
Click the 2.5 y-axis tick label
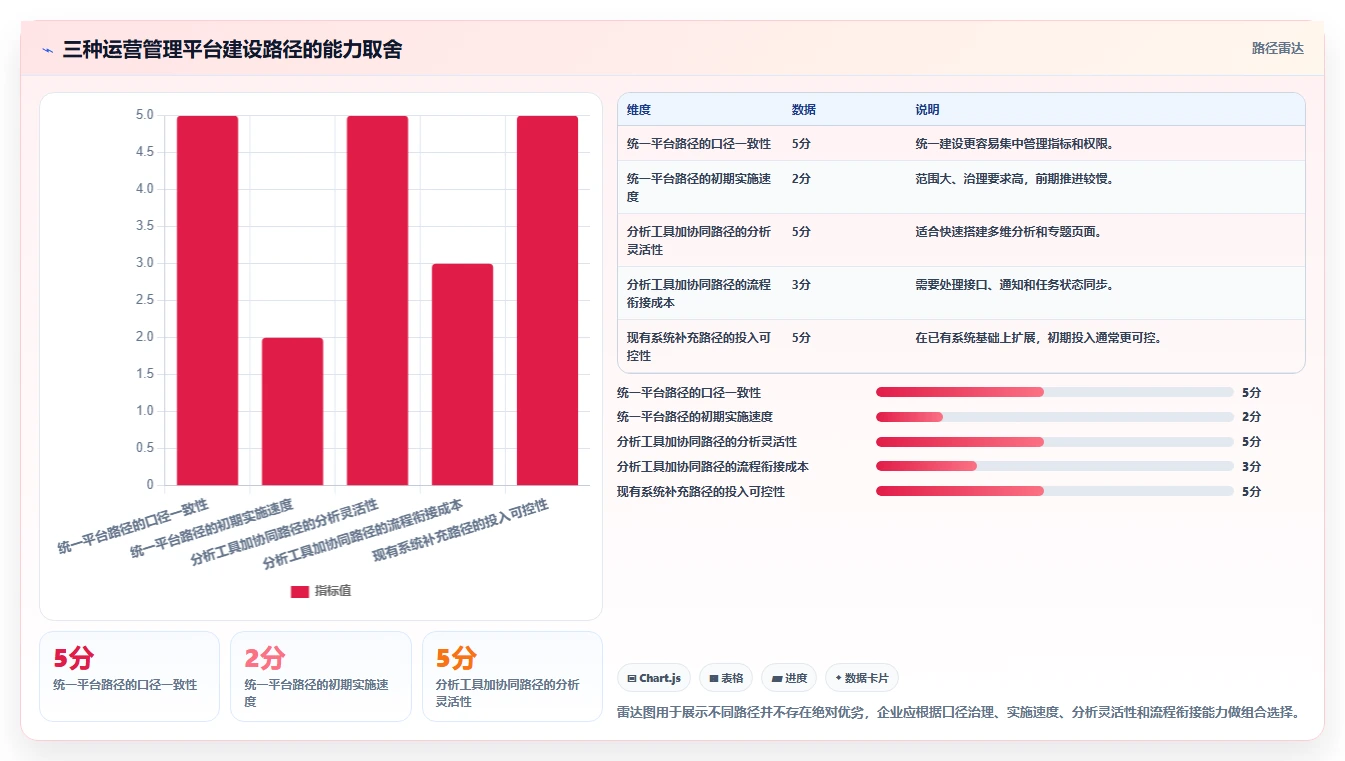(x=145, y=300)
